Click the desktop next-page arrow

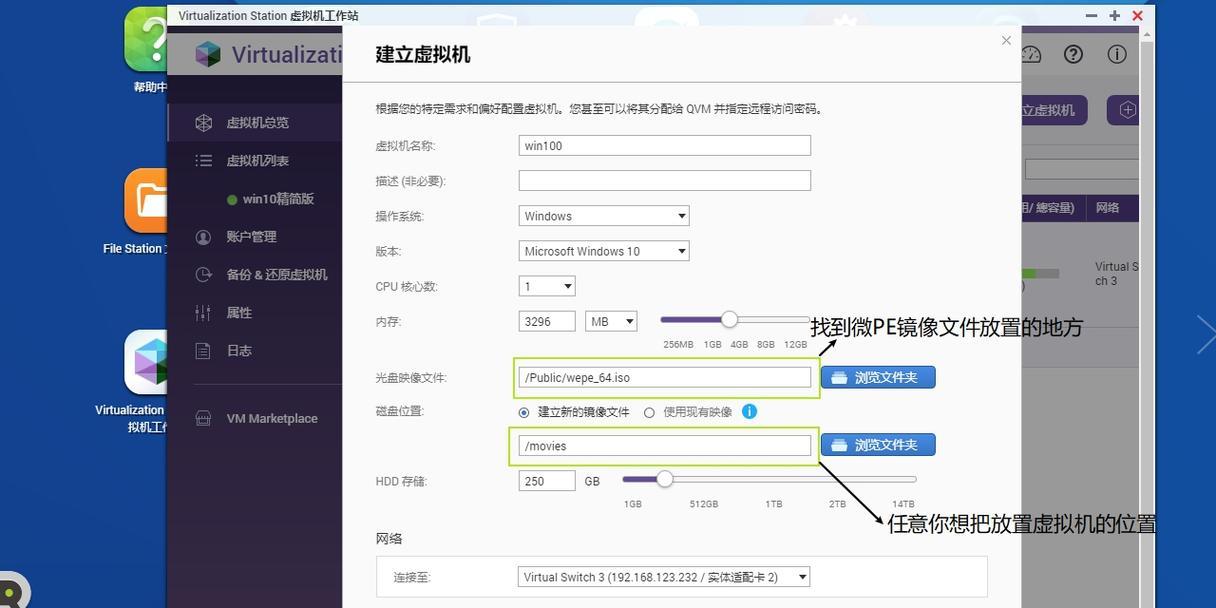tap(1205, 335)
